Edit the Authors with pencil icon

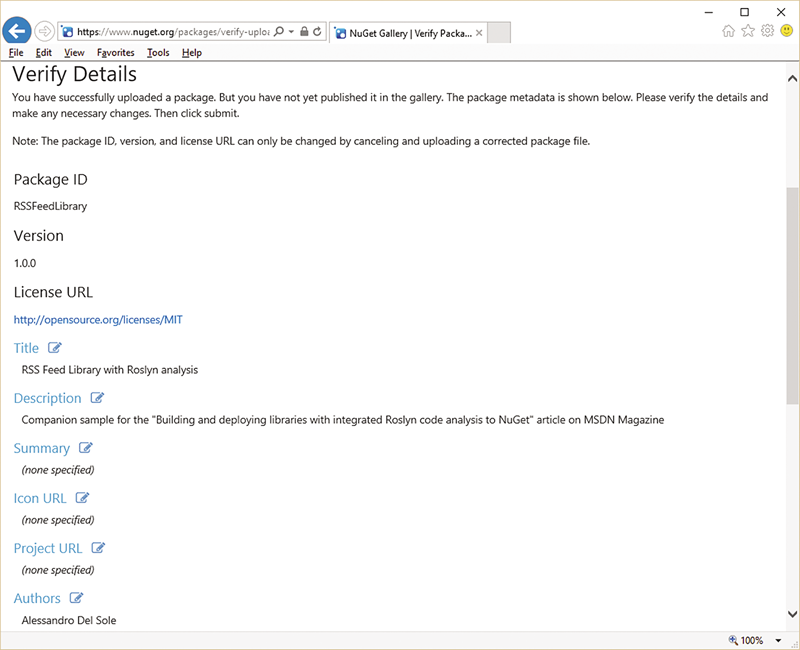point(76,598)
